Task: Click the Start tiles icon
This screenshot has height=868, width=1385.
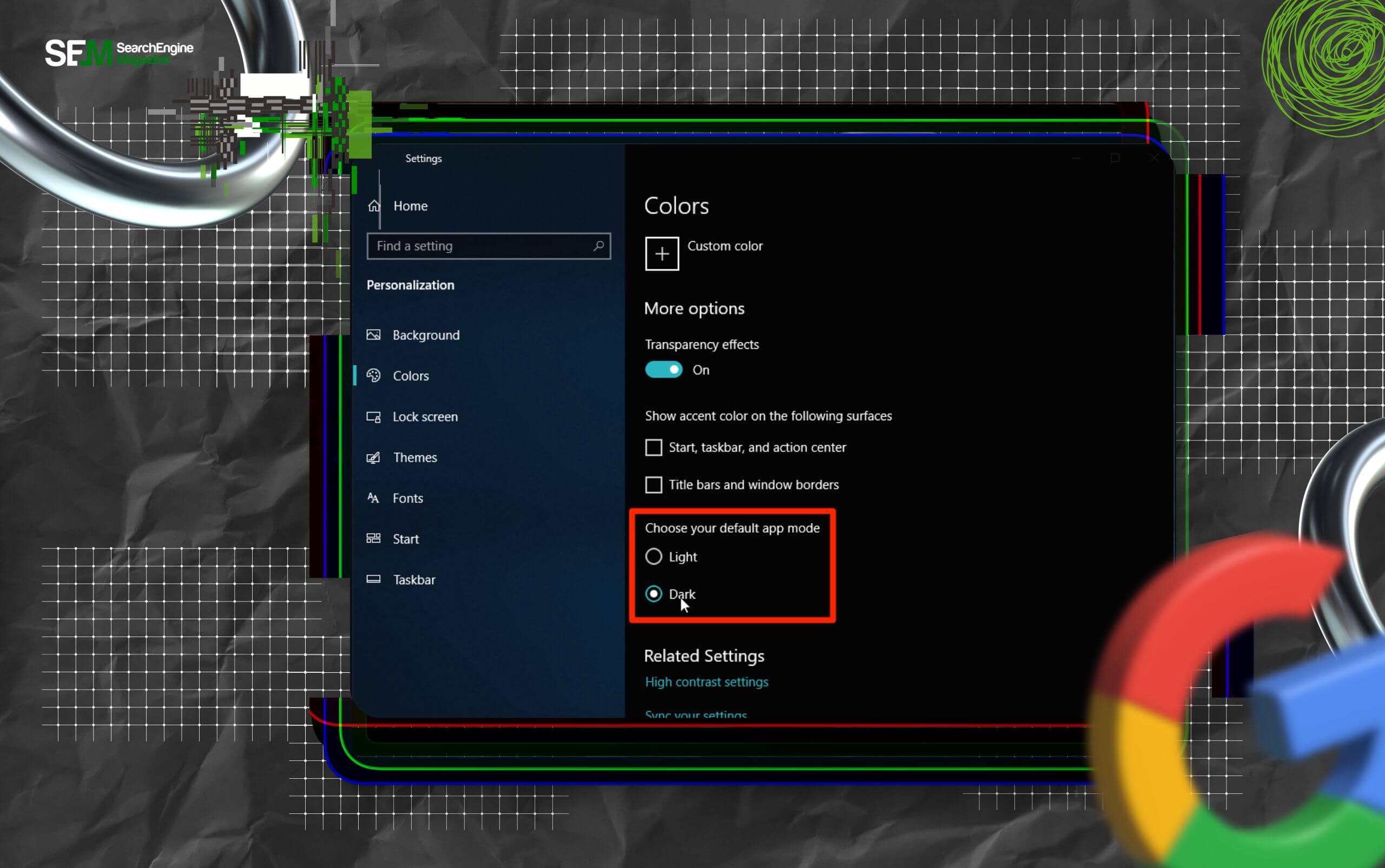Action: [373, 539]
